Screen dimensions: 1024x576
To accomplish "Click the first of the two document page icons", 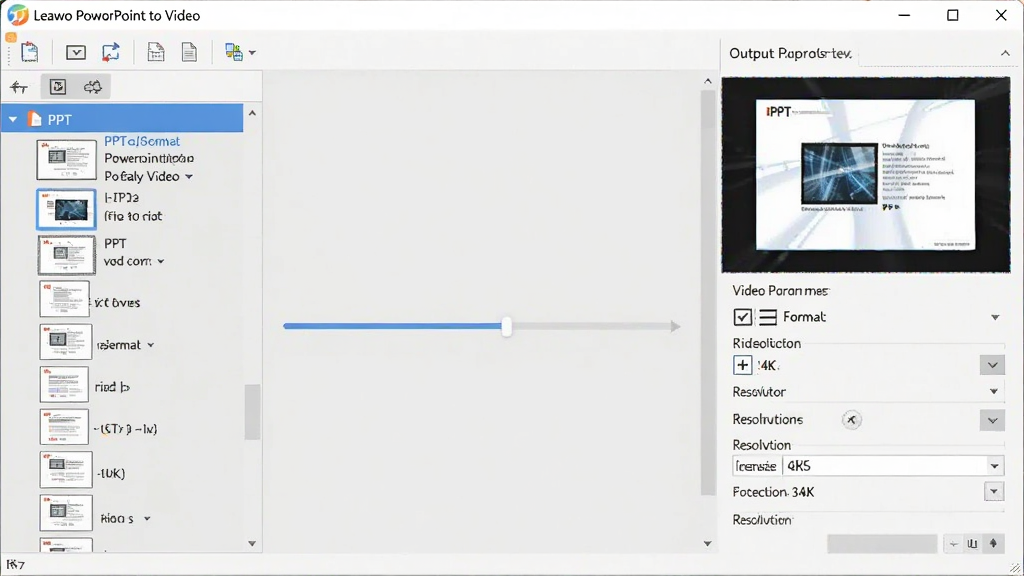I will tap(156, 52).
